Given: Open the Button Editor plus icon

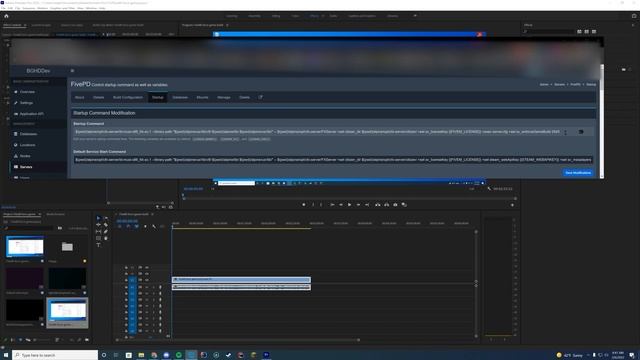Looking at the screenshot, I should [x=512, y=205].
